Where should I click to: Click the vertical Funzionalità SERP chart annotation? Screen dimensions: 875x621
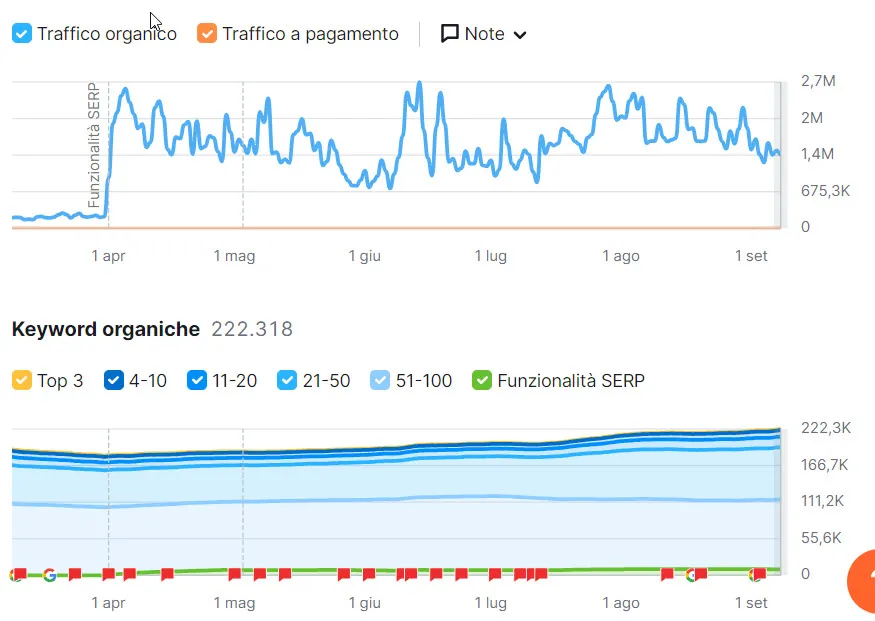pyautogui.click(x=94, y=145)
